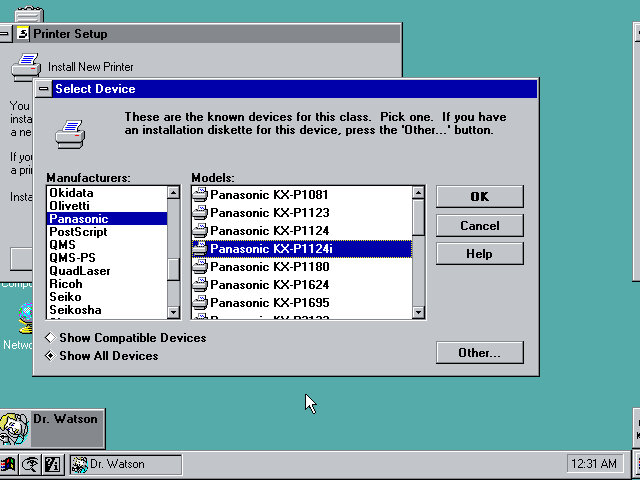Click the Models list scrollbar thumb
Image resolution: width=640 pixels, height=480 pixels.
(418, 216)
